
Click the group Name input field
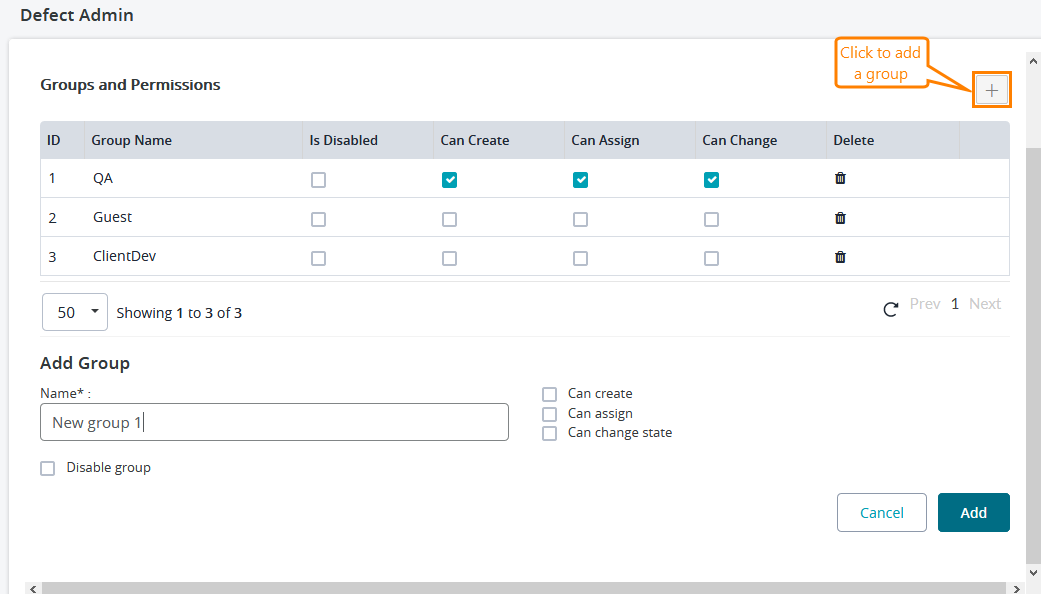pyautogui.click(x=274, y=422)
